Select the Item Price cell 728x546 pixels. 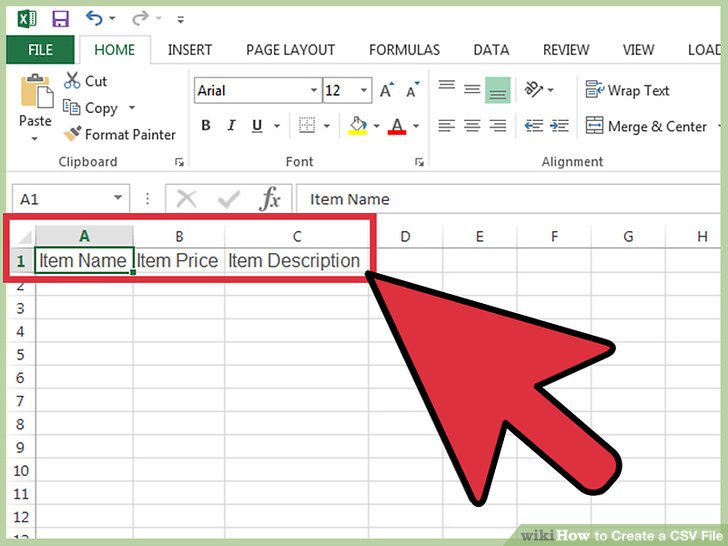[179, 260]
